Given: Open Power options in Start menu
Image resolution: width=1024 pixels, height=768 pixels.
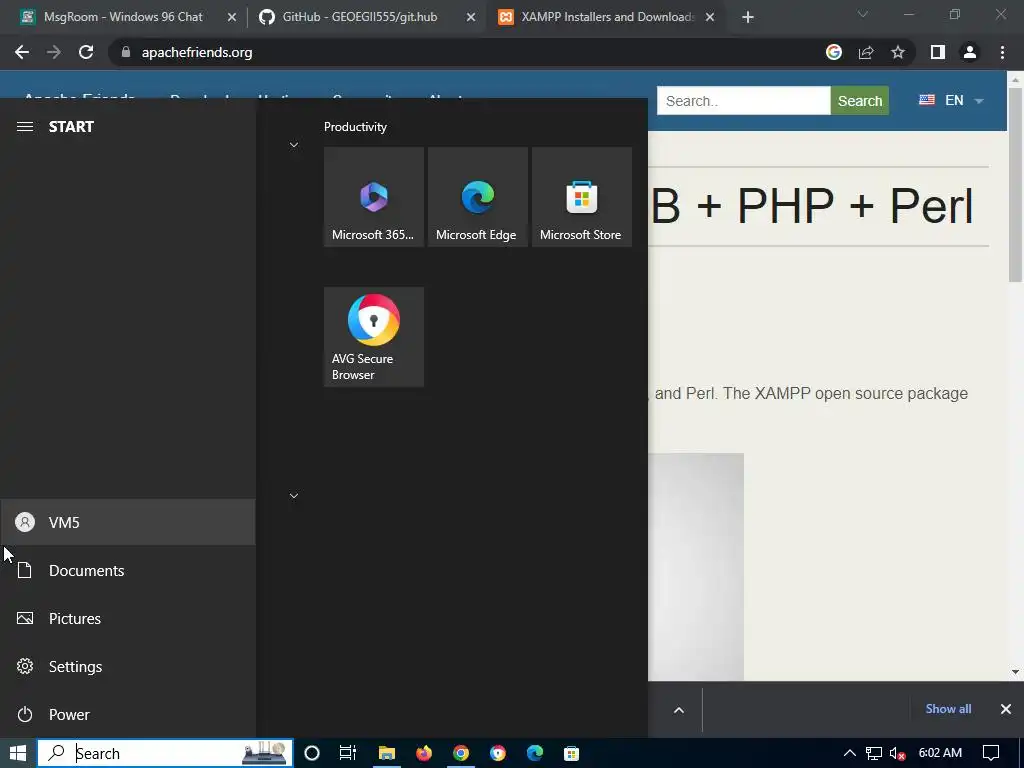Looking at the screenshot, I should (x=128, y=714).
